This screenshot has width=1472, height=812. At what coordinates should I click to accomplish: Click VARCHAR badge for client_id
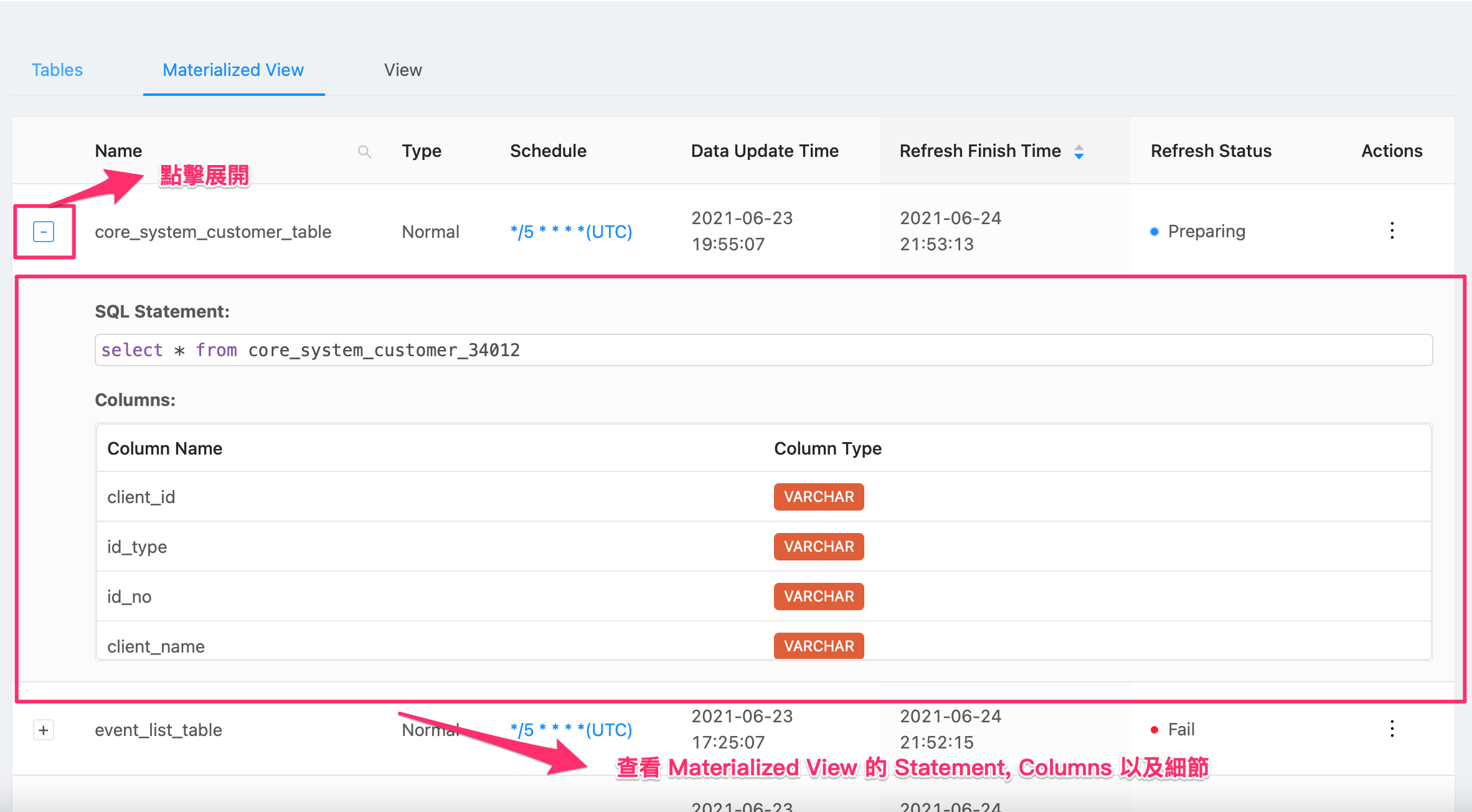click(819, 497)
